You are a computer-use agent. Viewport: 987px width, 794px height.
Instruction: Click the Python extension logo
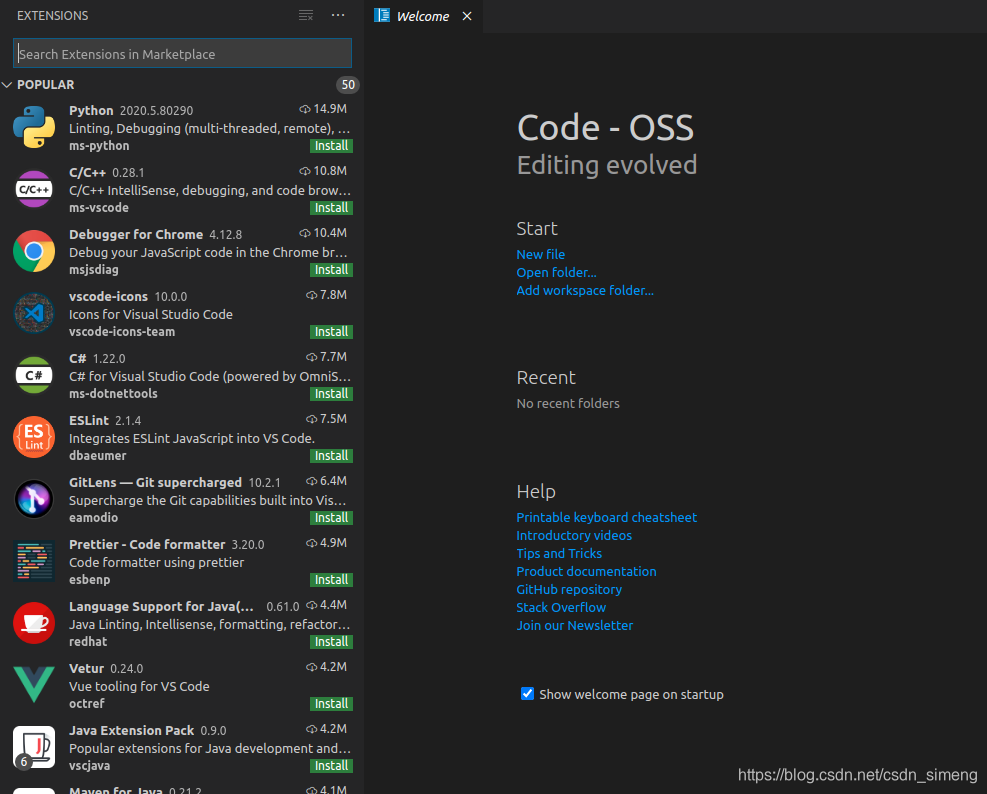pos(34,127)
